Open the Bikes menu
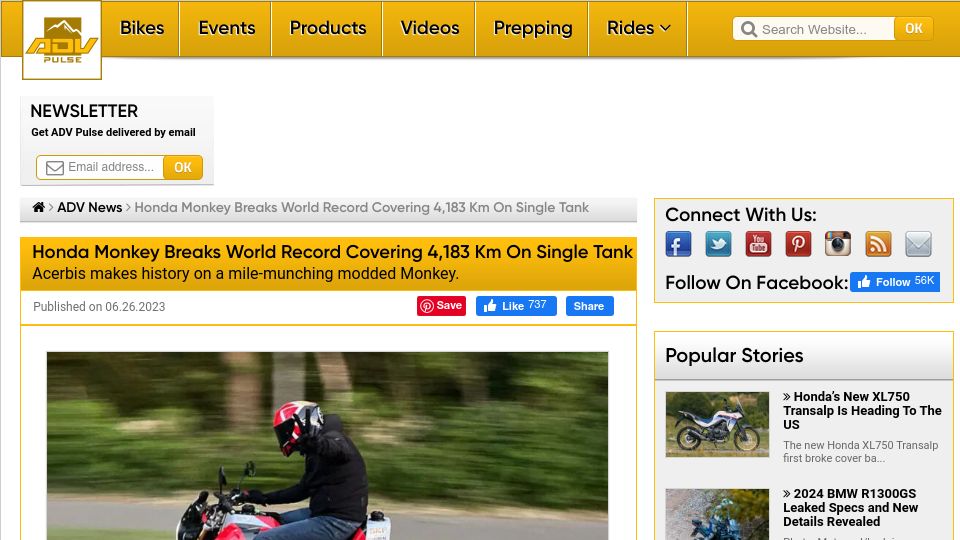The height and width of the screenshot is (540, 960). click(141, 28)
